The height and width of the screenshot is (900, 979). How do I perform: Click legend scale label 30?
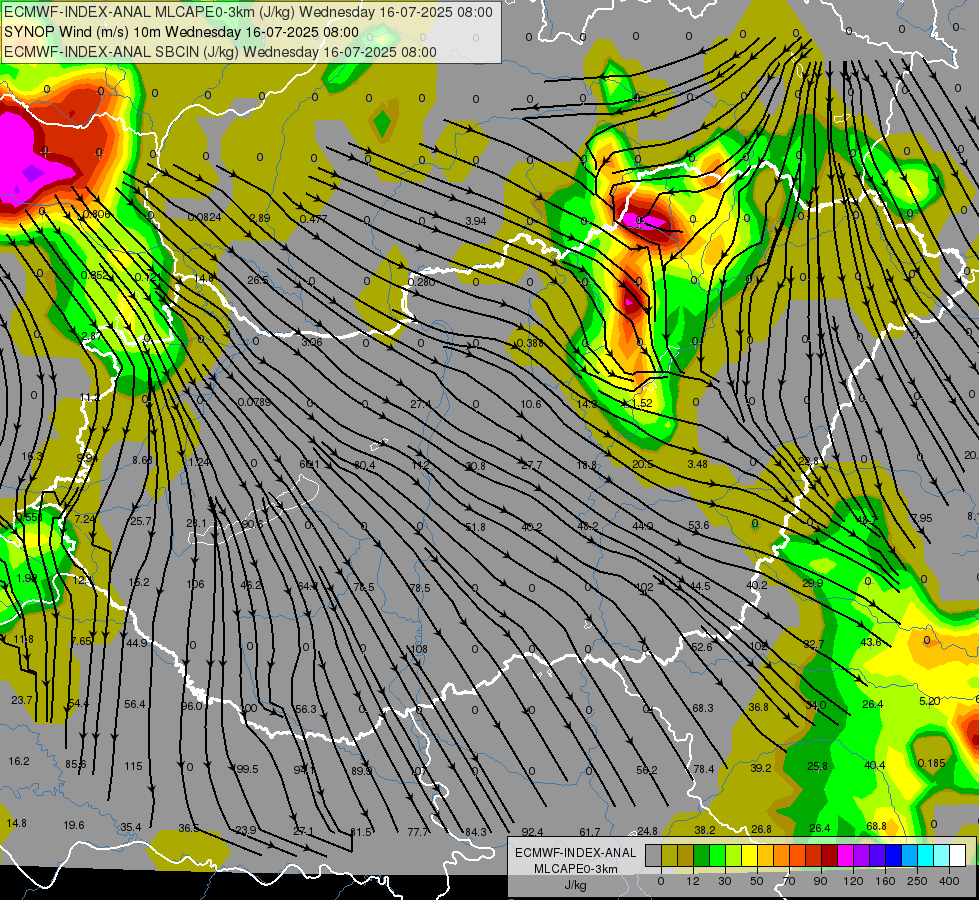(x=725, y=881)
